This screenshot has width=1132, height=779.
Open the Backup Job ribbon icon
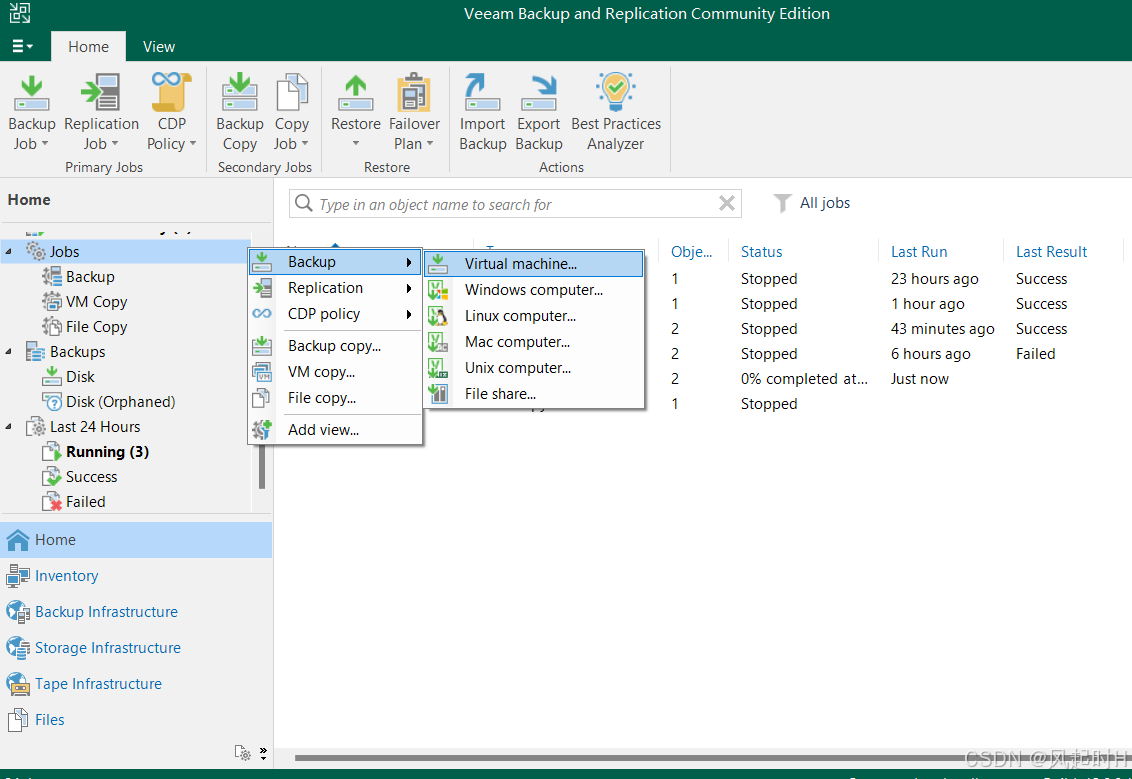pyautogui.click(x=31, y=93)
